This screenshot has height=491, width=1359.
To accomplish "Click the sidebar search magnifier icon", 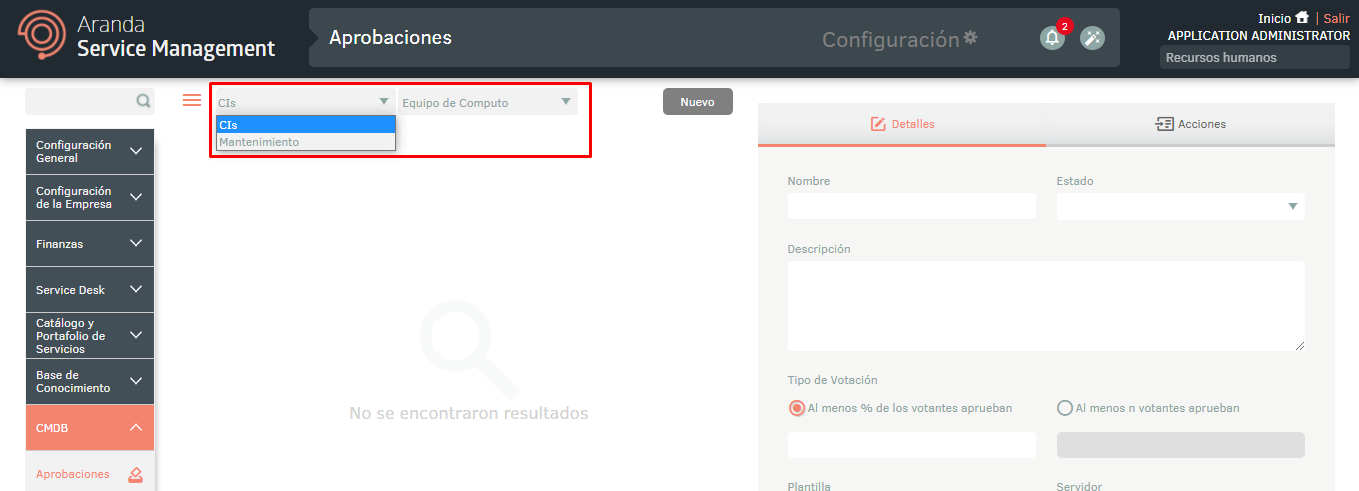I will point(143,101).
